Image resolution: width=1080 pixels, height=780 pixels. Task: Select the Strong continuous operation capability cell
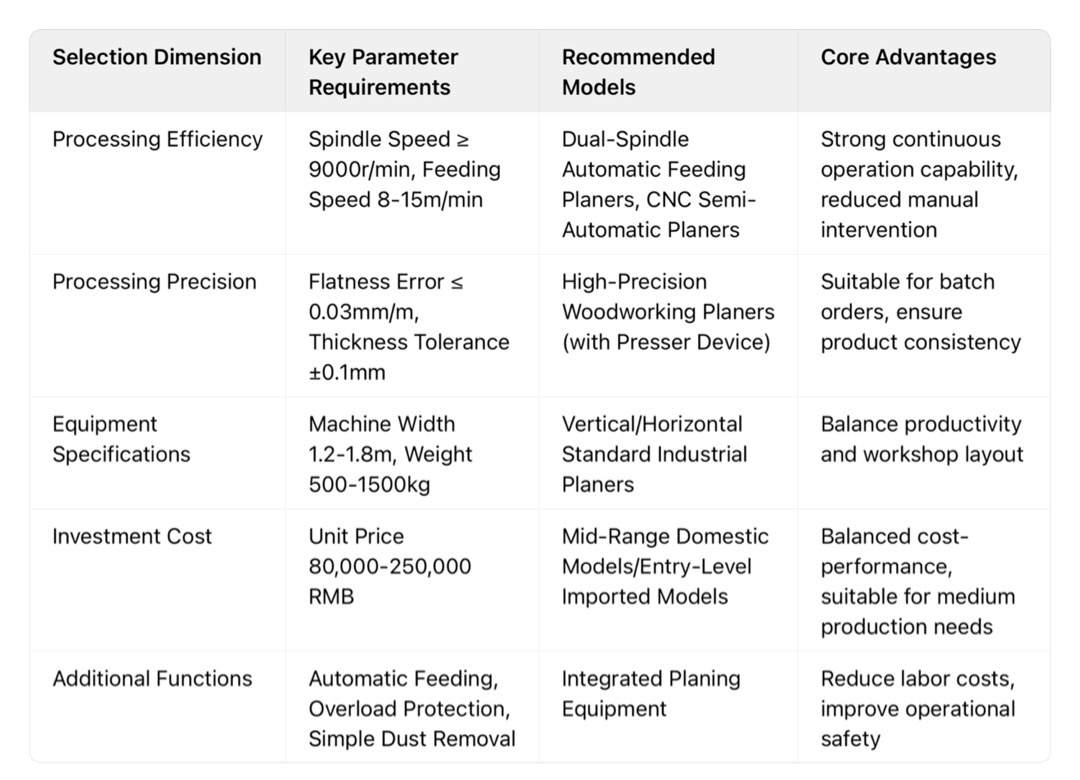[x=918, y=184]
